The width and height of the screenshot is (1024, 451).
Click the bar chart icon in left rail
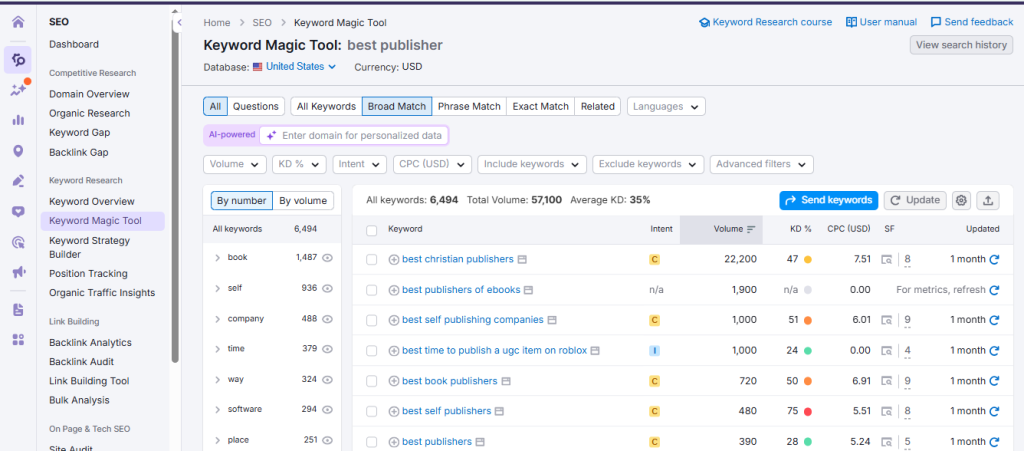point(17,120)
